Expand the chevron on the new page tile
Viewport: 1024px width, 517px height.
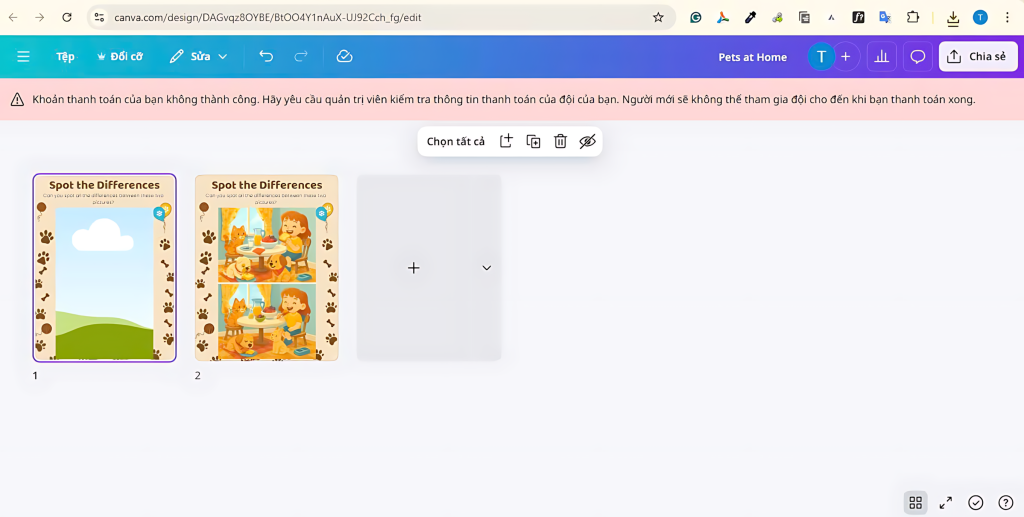click(x=486, y=268)
